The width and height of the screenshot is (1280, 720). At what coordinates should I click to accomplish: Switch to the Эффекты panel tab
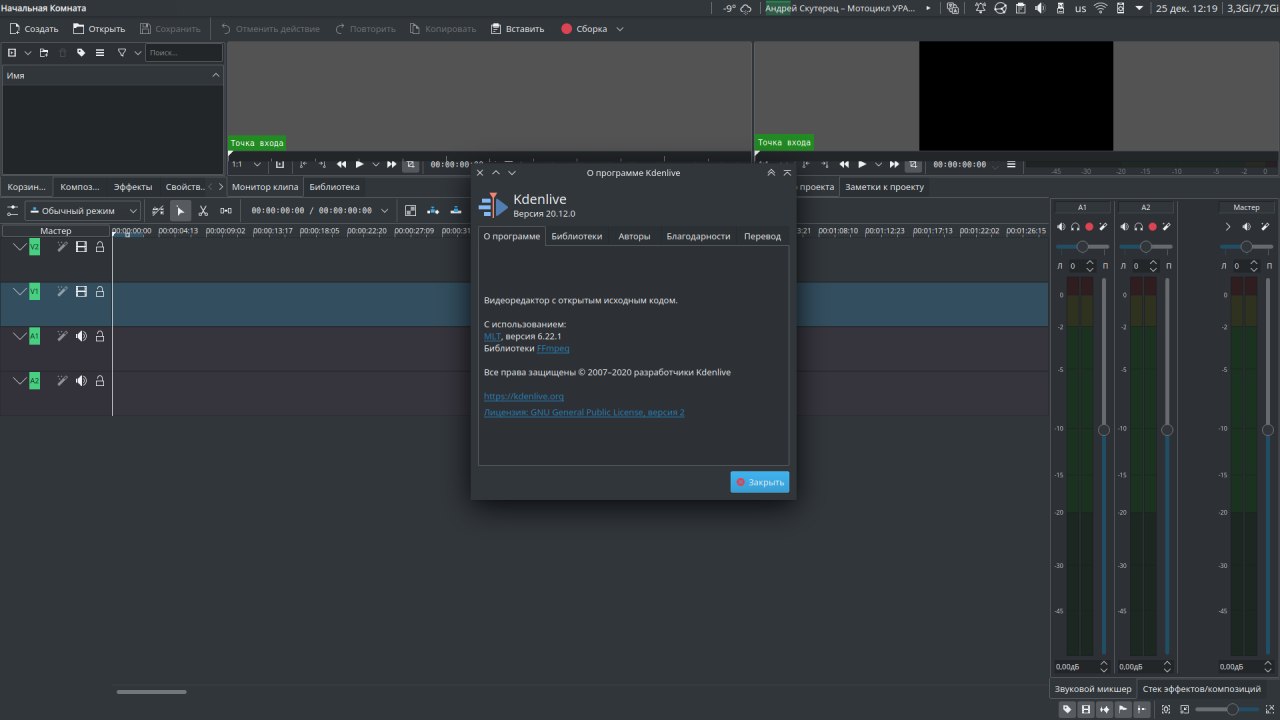pos(133,187)
